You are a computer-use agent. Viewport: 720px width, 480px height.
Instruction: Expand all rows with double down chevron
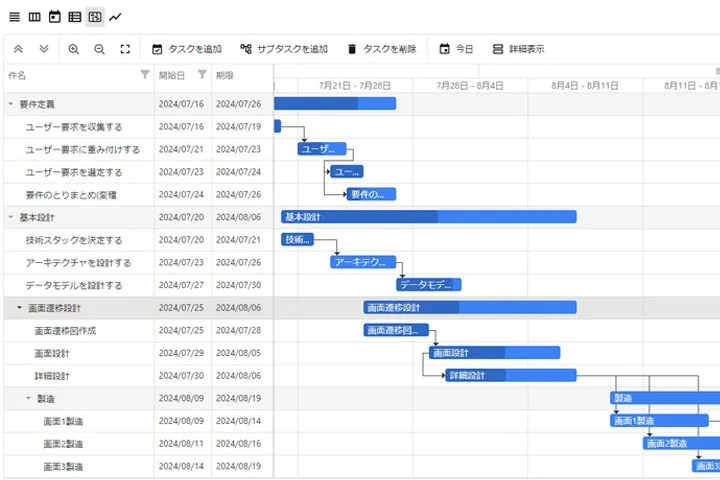pos(44,49)
